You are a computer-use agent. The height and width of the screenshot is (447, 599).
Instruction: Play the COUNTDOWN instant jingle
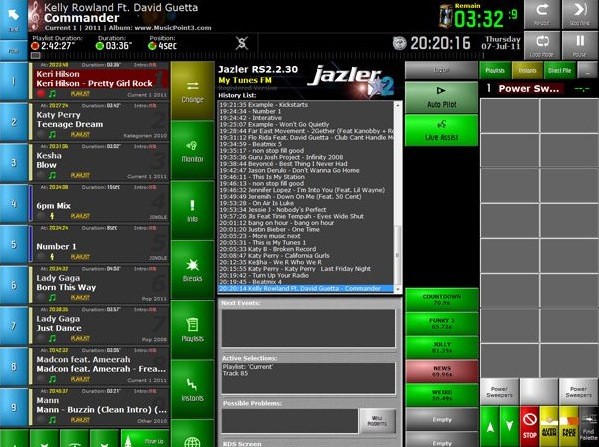tap(442, 300)
